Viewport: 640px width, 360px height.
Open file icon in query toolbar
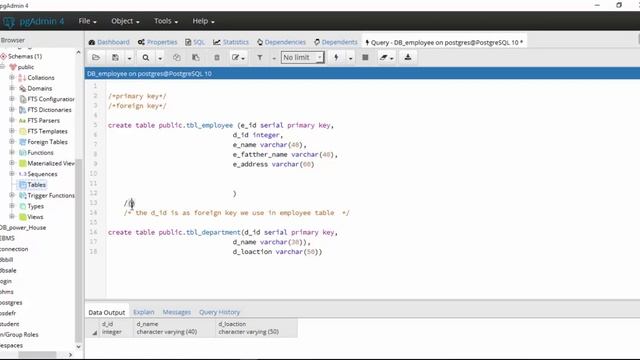click(96, 58)
